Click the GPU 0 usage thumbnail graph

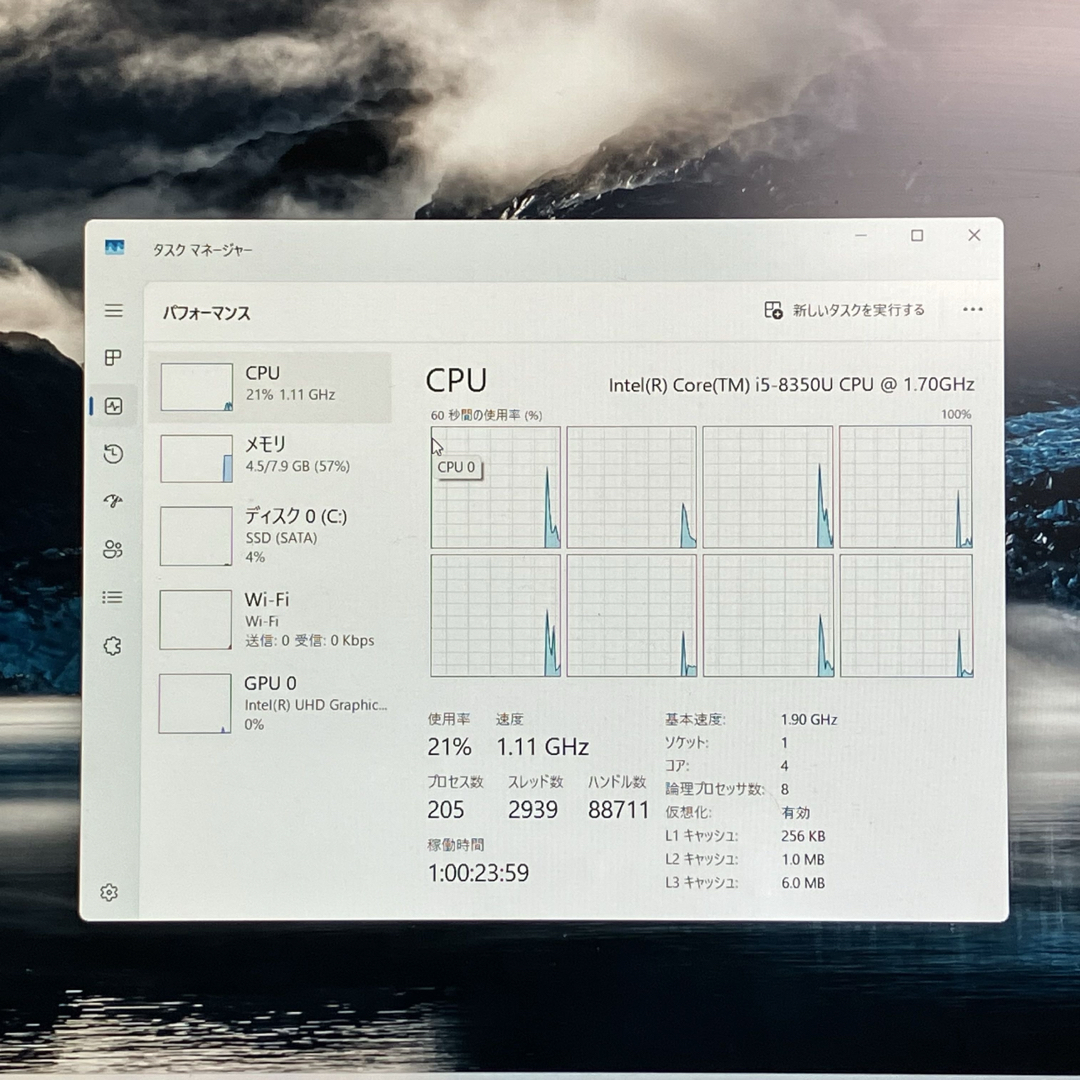point(195,702)
